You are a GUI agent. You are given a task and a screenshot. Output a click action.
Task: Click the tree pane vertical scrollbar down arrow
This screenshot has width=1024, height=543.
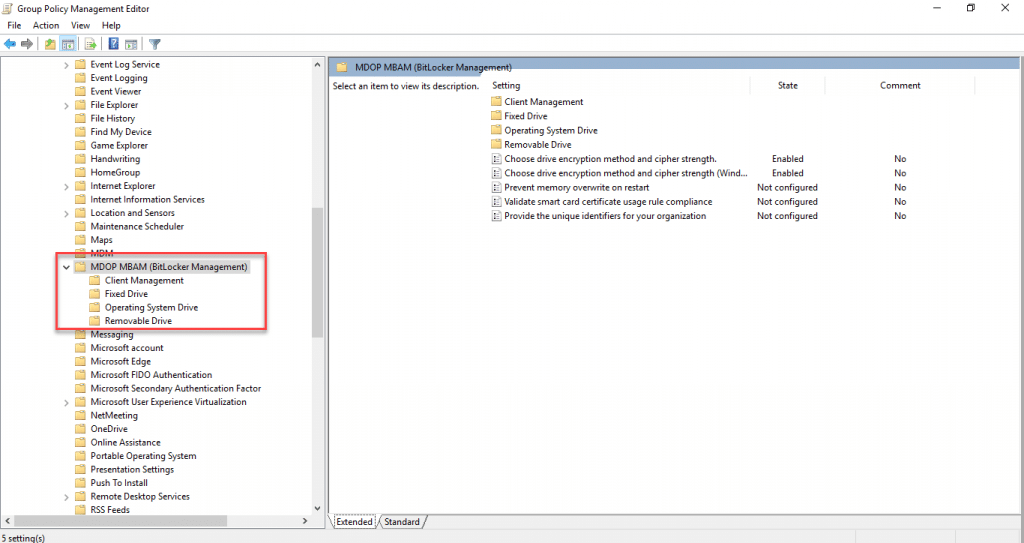coord(318,508)
